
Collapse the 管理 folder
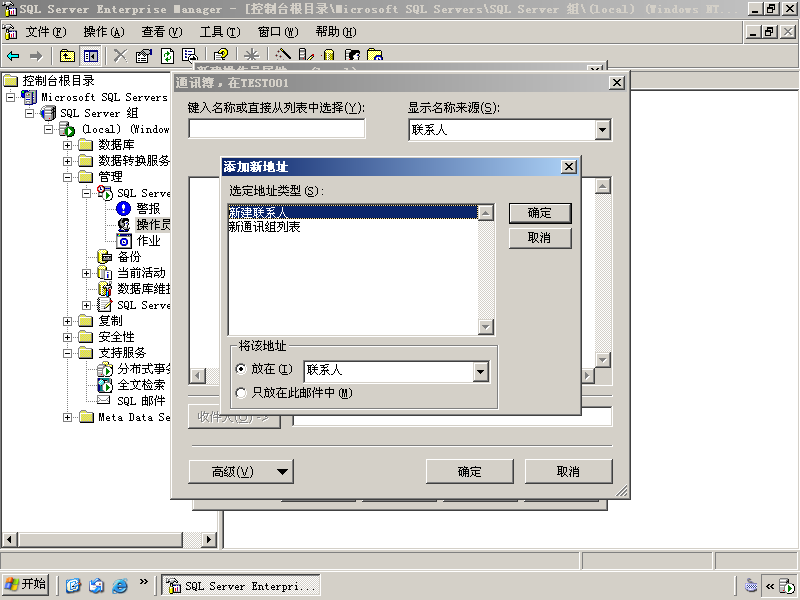[x=67, y=177]
